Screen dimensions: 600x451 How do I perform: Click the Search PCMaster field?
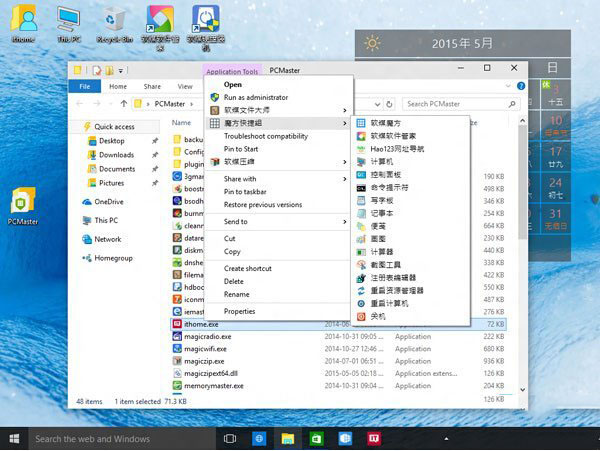461,104
